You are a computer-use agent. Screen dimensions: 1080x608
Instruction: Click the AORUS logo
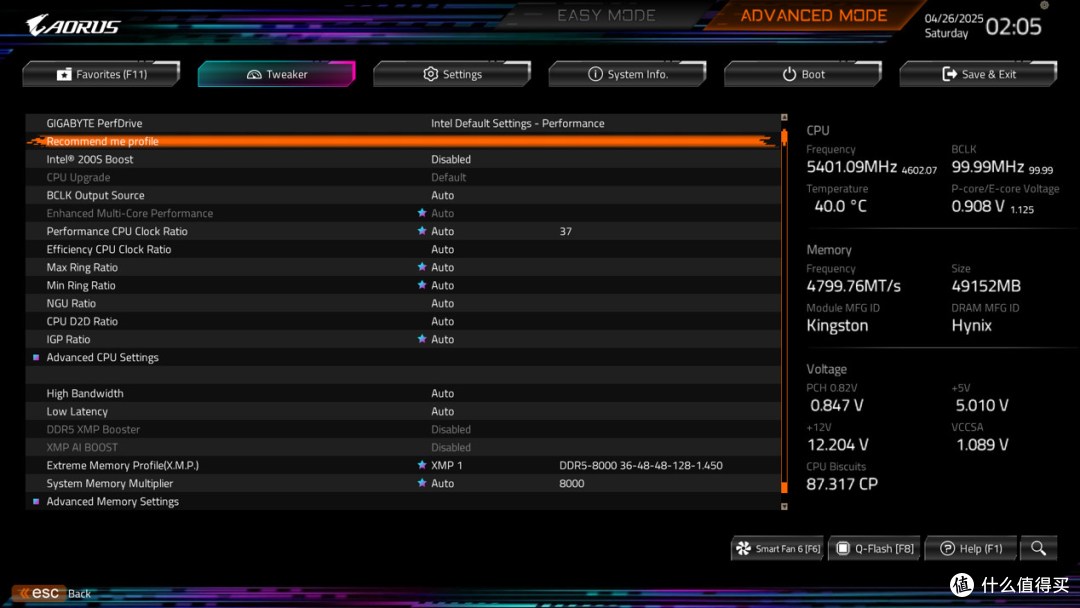coord(73,25)
